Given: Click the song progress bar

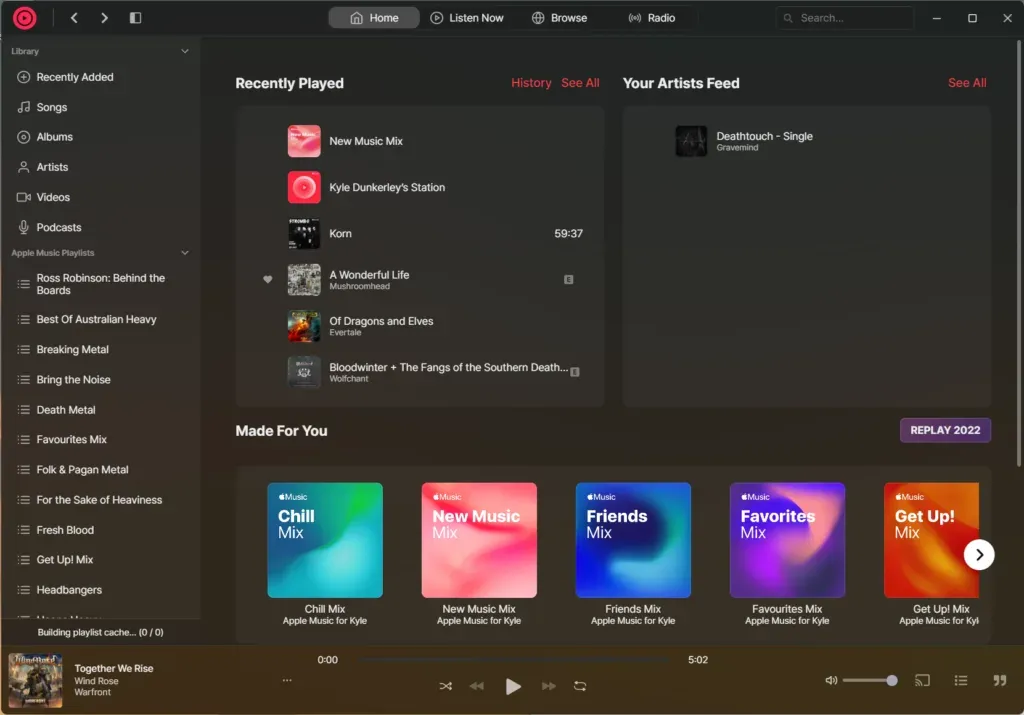Looking at the screenshot, I should pos(514,660).
